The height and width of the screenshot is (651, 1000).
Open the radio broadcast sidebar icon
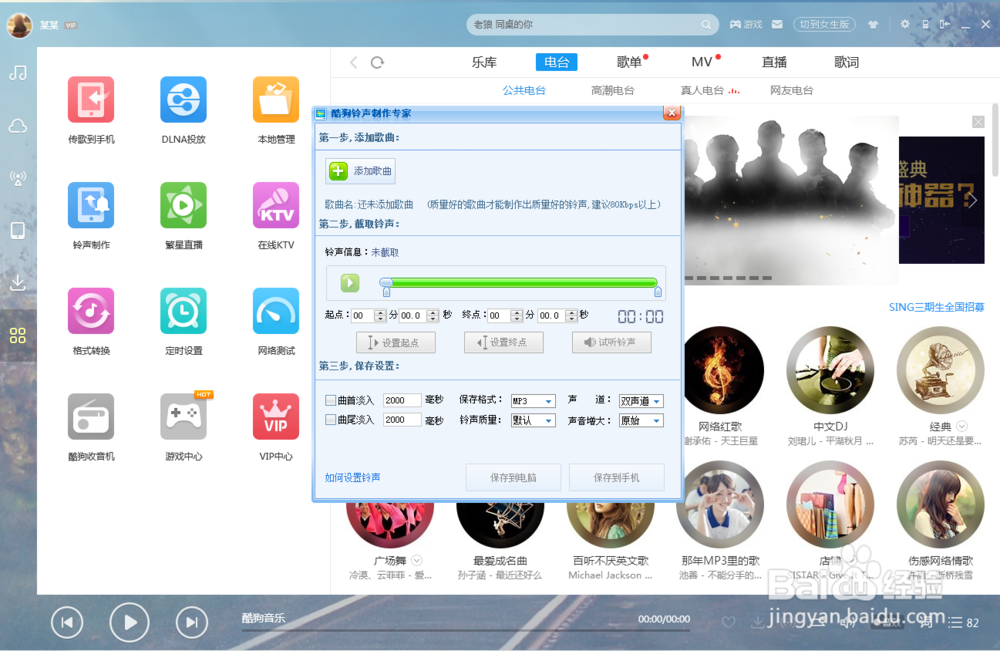coord(18,178)
